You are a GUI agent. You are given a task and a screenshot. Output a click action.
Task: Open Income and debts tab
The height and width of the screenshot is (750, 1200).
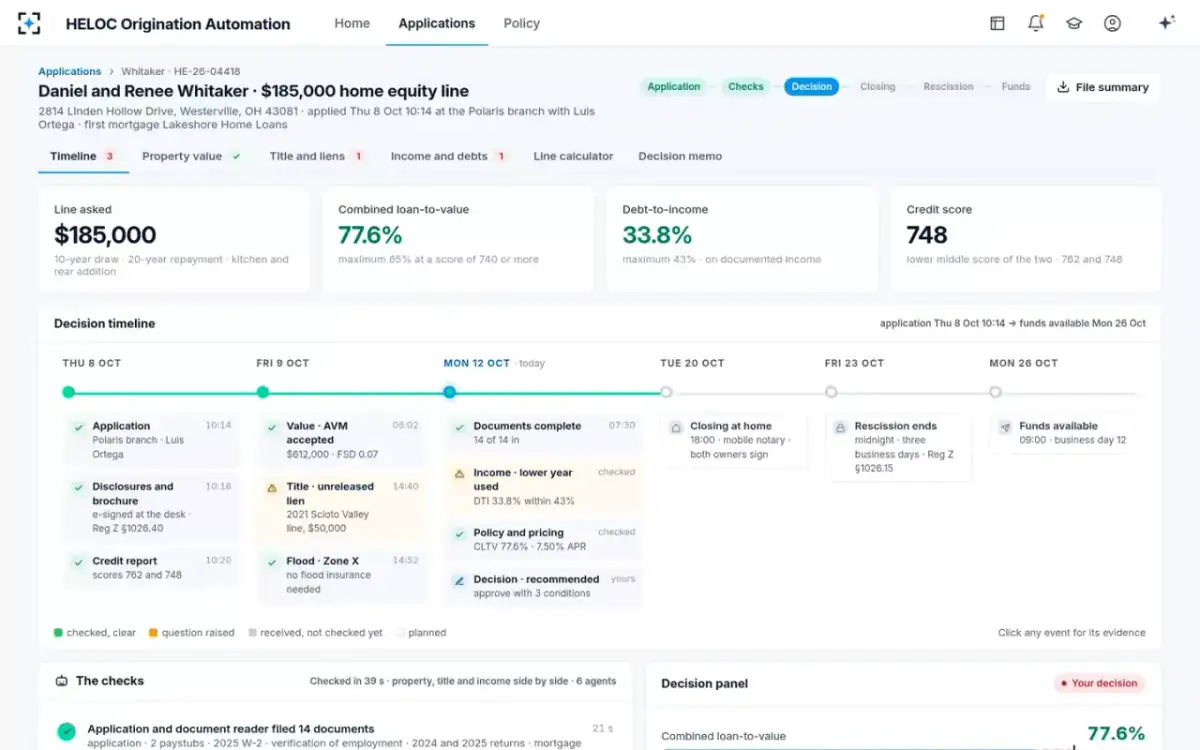[x=448, y=156]
